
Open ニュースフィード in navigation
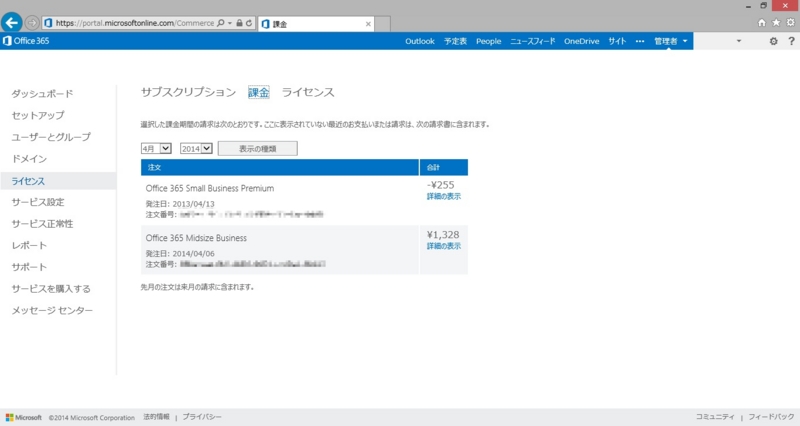click(533, 41)
